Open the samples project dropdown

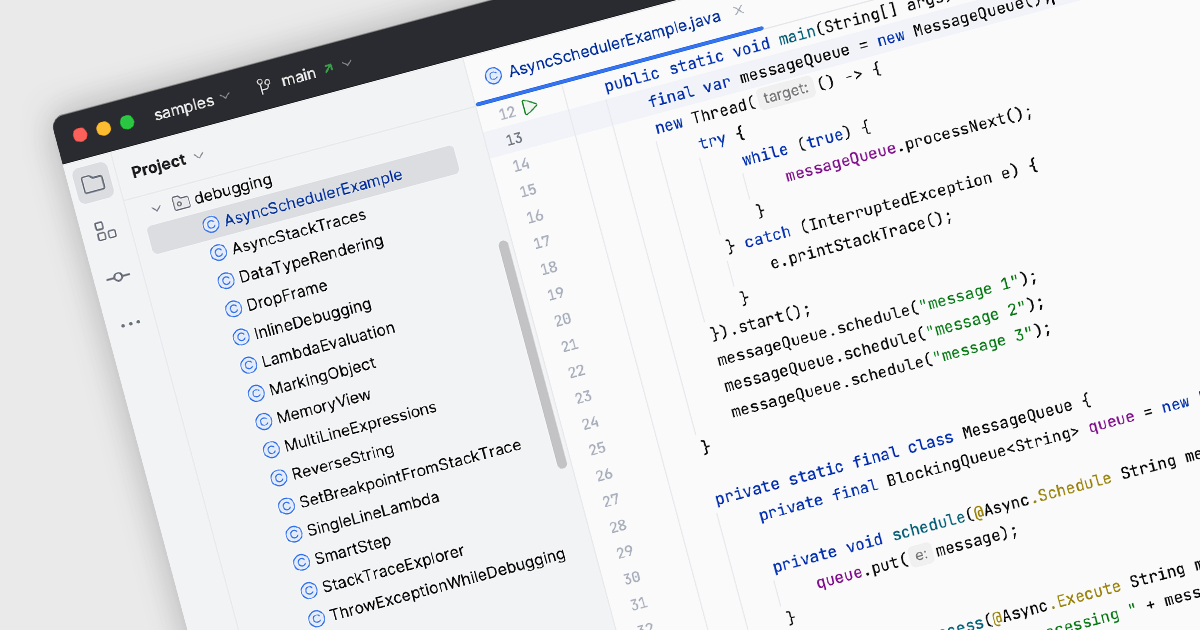coord(191,102)
